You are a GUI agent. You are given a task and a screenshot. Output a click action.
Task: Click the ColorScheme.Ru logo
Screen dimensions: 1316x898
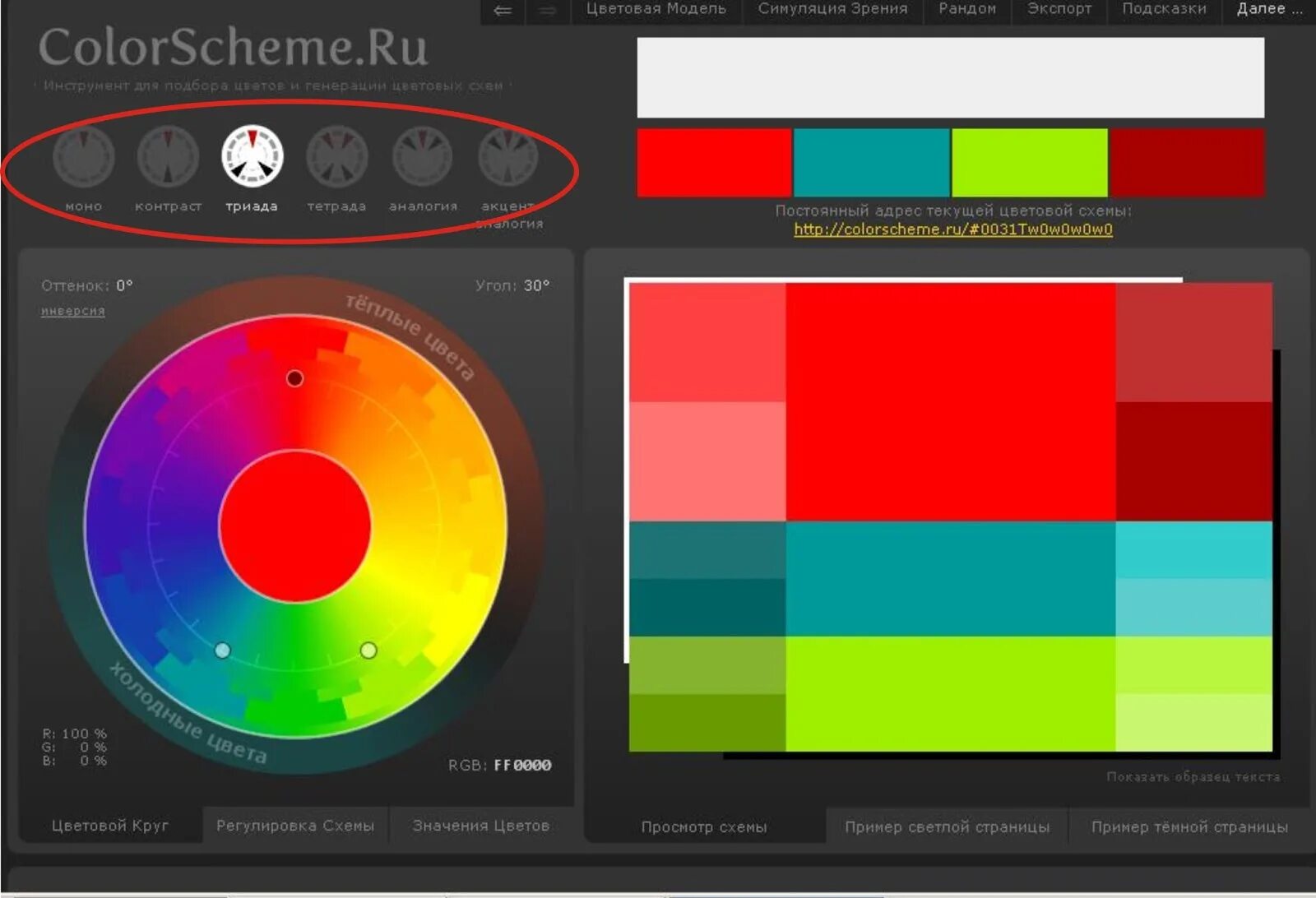pos(234,48)
